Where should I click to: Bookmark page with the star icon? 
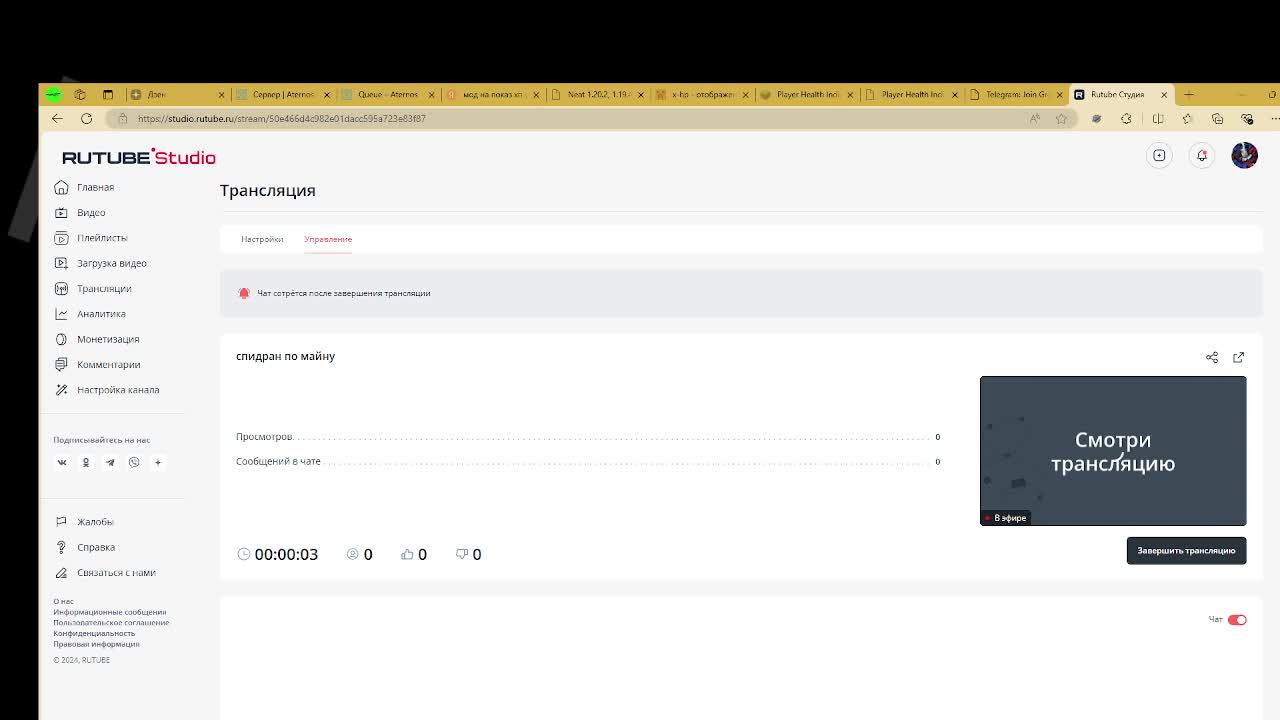[x=1061, y=118]
